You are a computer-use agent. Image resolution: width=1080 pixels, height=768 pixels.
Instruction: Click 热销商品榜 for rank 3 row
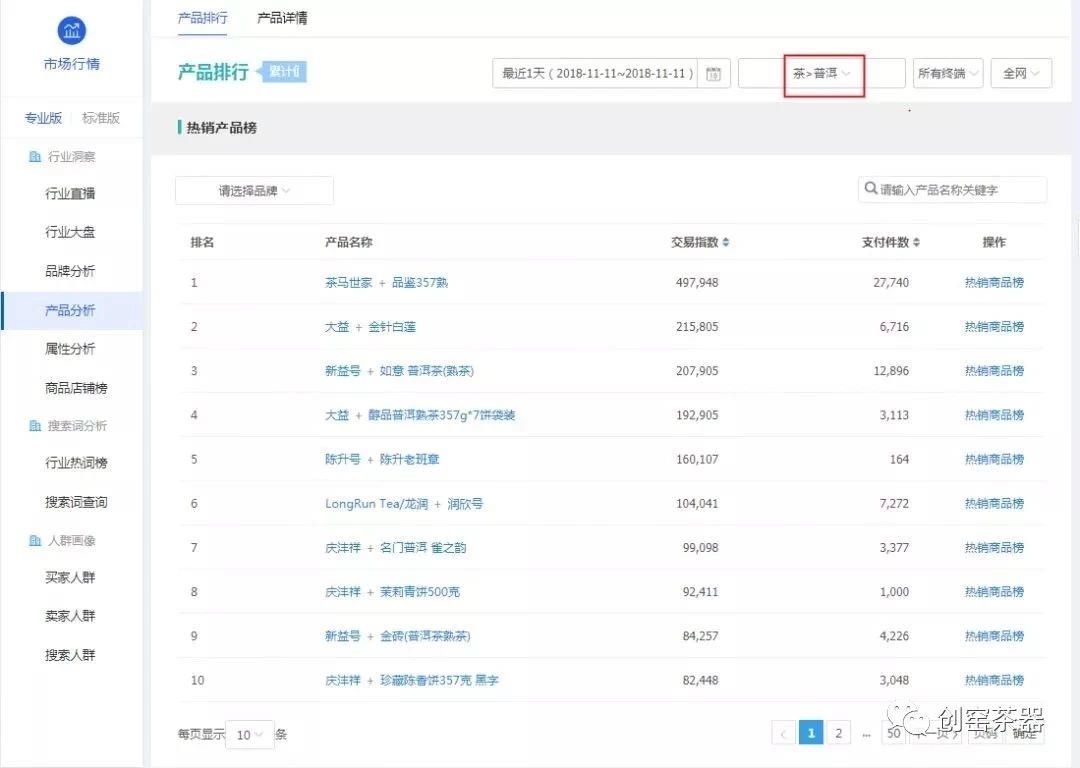pyautogui.click(x=994, y=371)
